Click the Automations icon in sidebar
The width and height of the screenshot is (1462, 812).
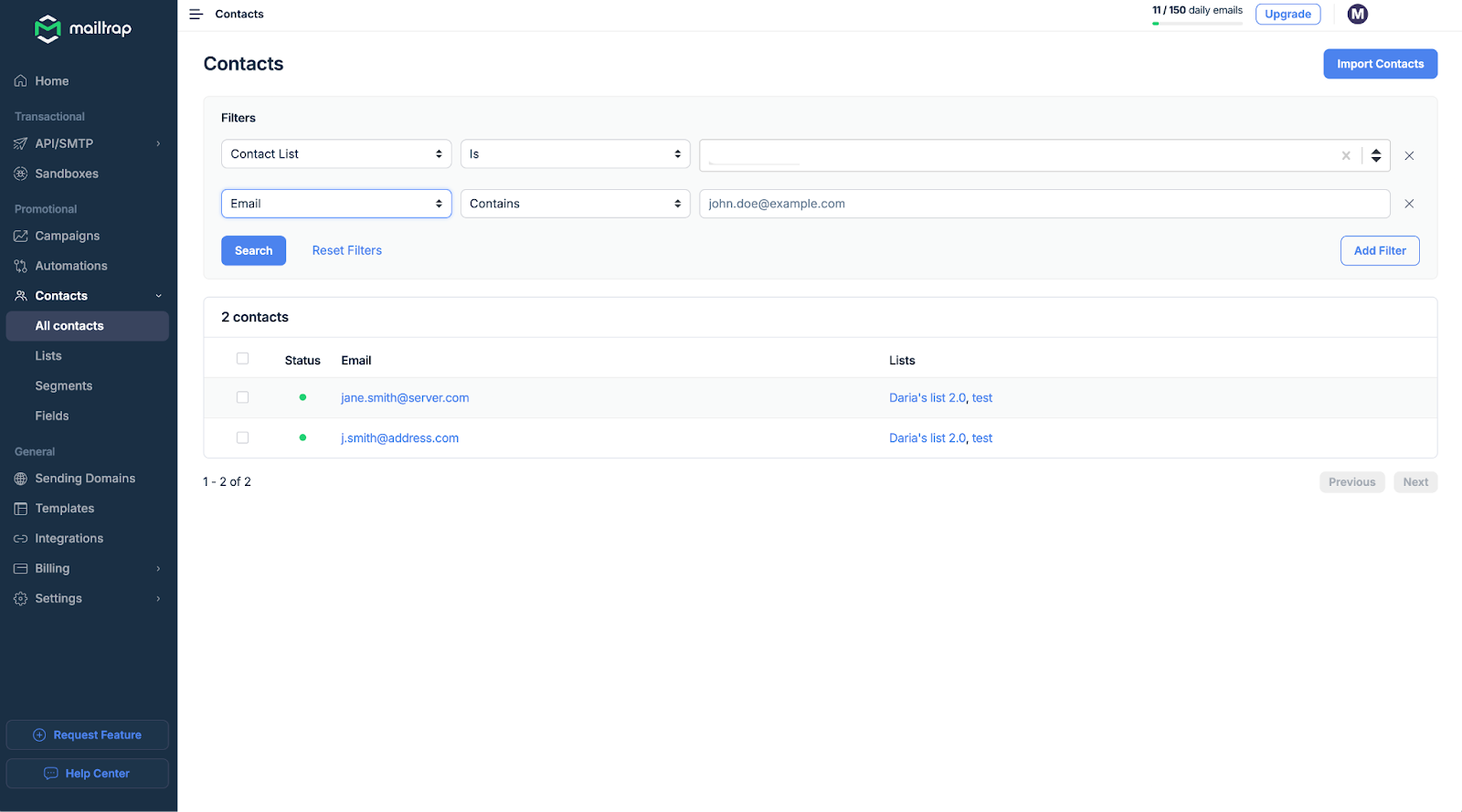coord(20,266)
